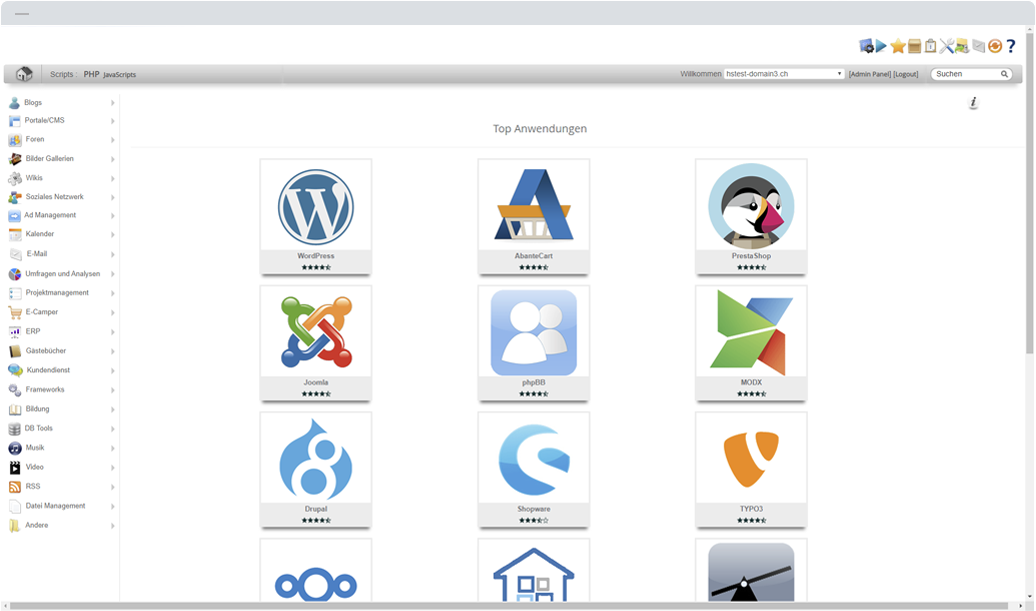Screen dimensions: 1036x611
Task: Click the Foren category icon
Action: coord(15,140)
